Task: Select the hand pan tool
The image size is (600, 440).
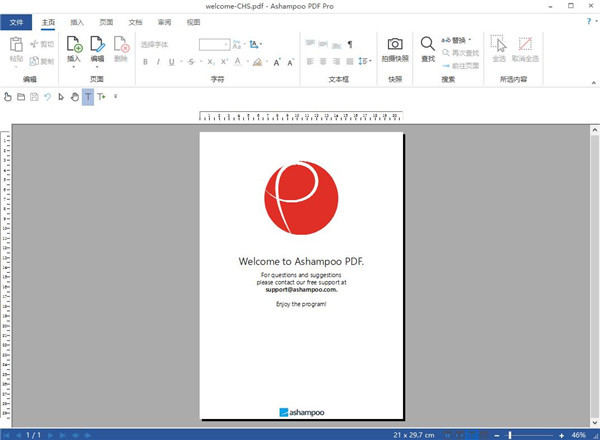Action: tap(74, 97)
